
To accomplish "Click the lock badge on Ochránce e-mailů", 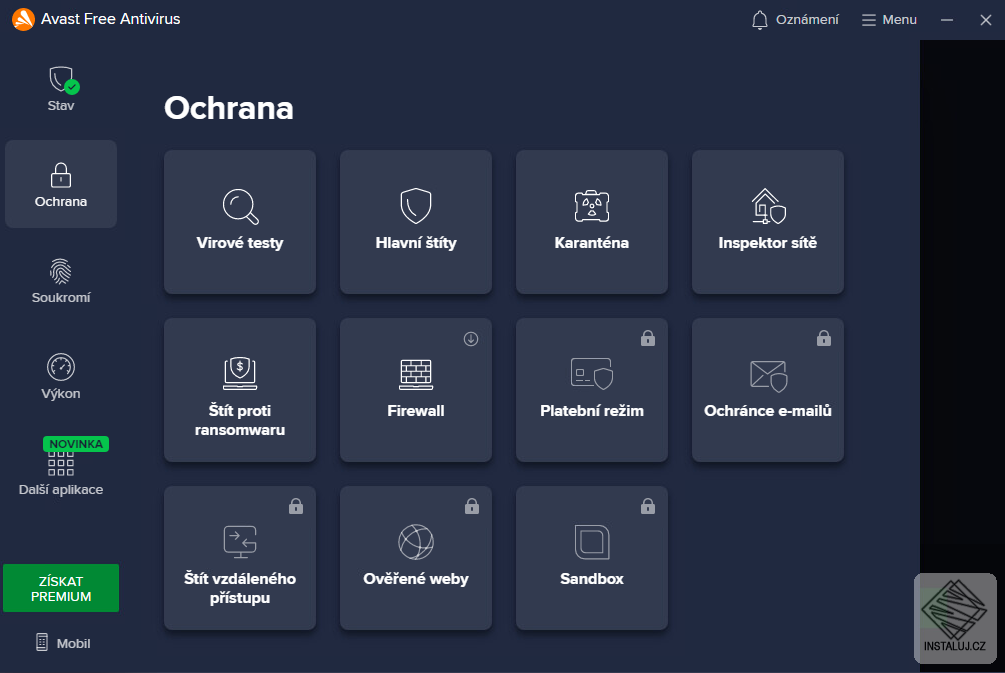I will [x=824, y=338].
